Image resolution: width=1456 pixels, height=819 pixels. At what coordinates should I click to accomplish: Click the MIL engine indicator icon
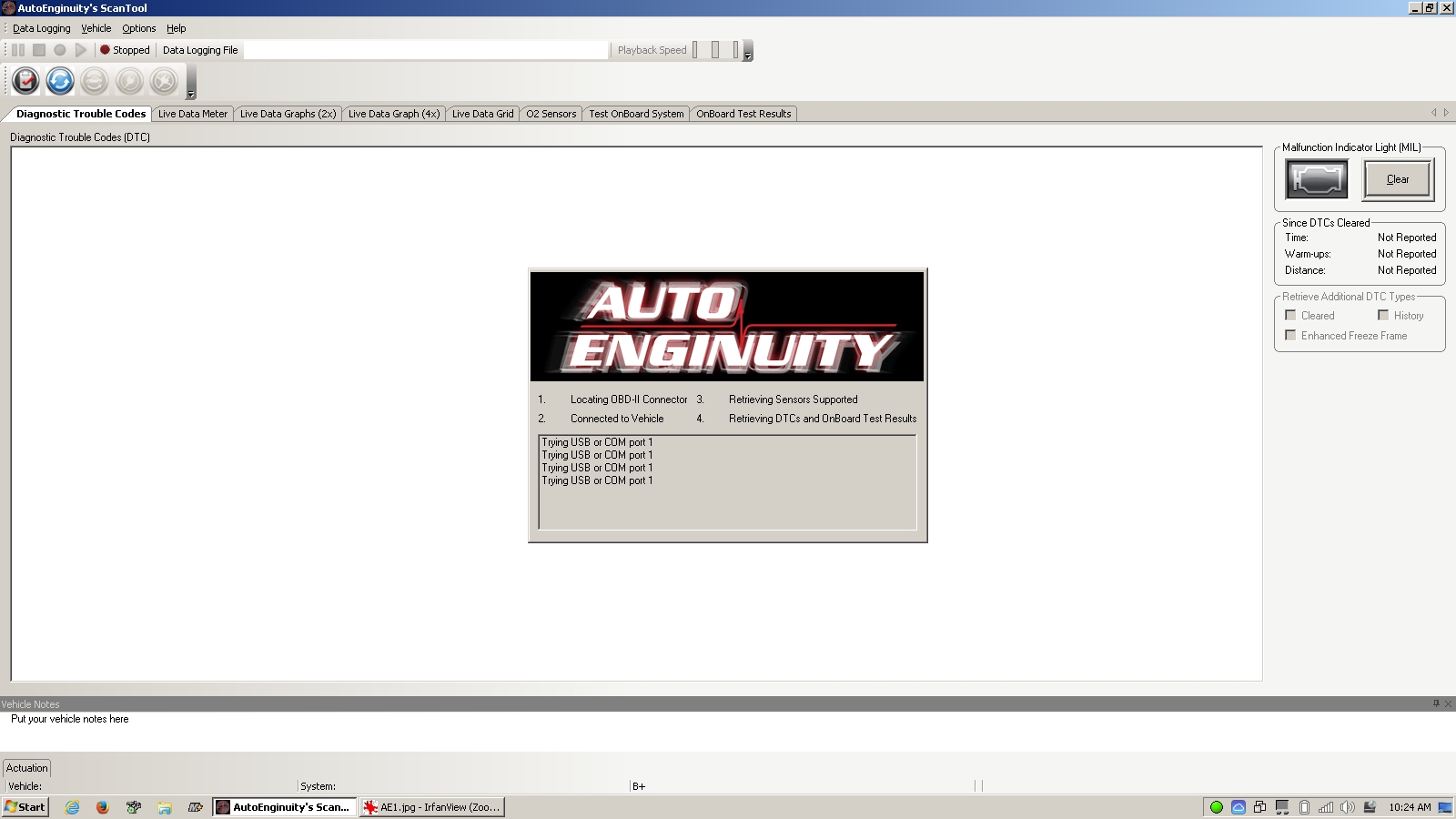[x=1316, y=179]
